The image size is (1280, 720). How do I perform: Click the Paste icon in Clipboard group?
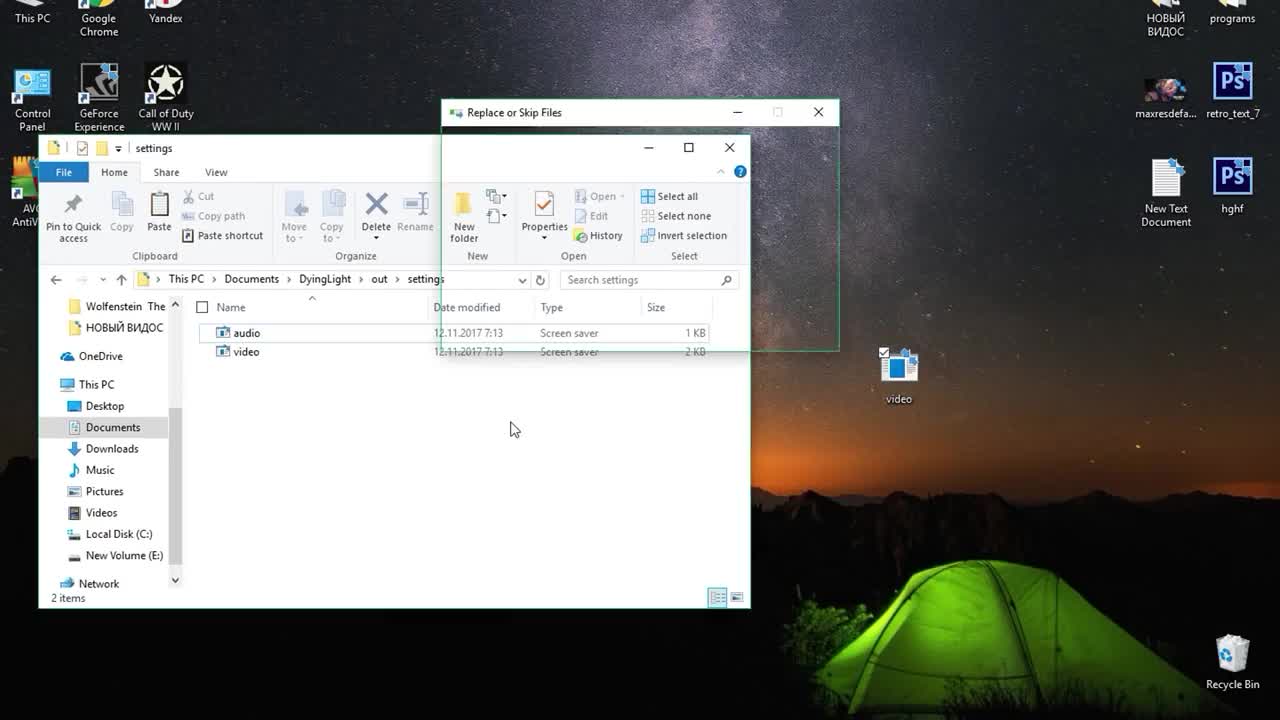159,206
